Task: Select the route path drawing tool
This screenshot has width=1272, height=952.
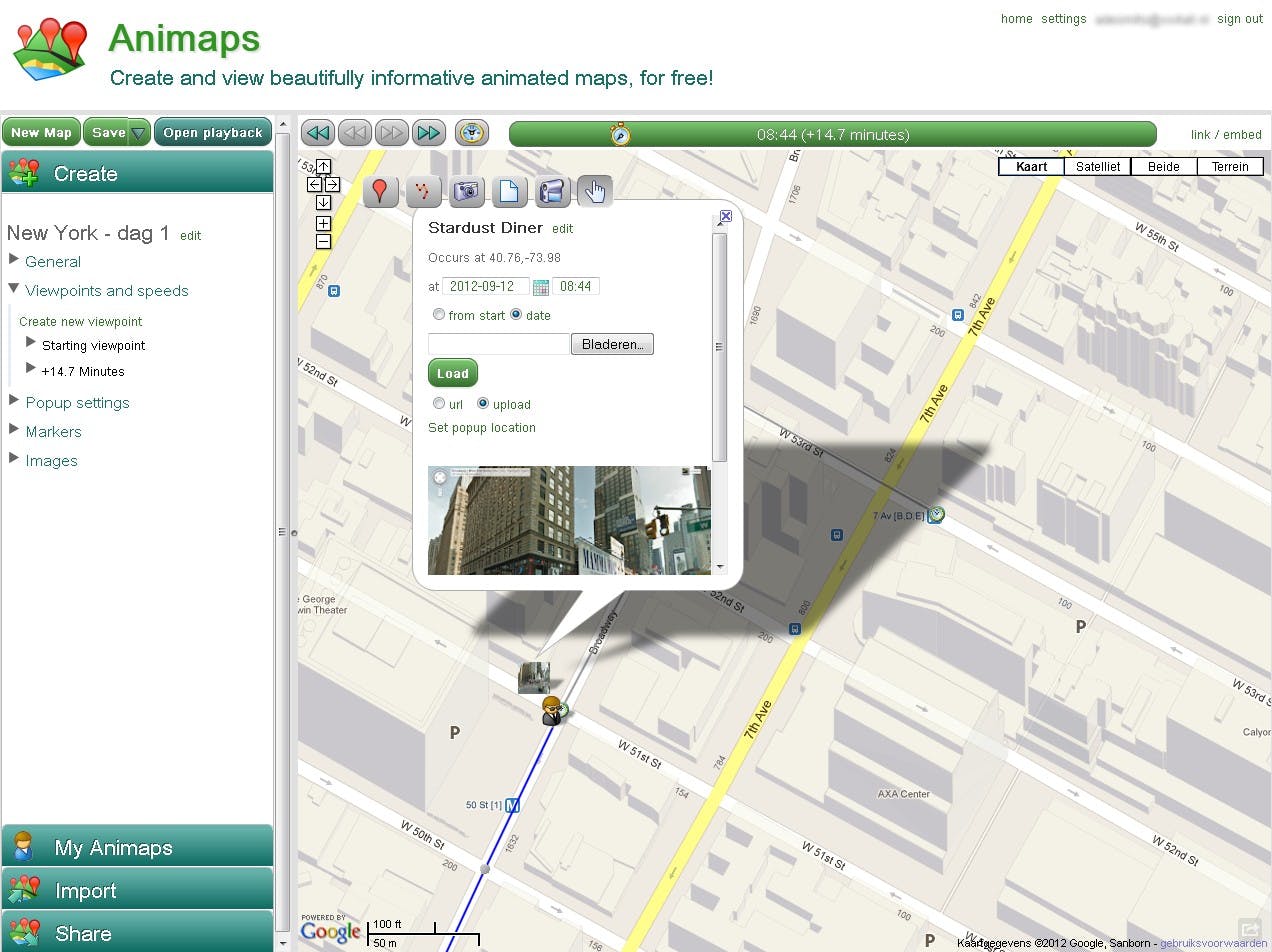Action: pos(423,191)
